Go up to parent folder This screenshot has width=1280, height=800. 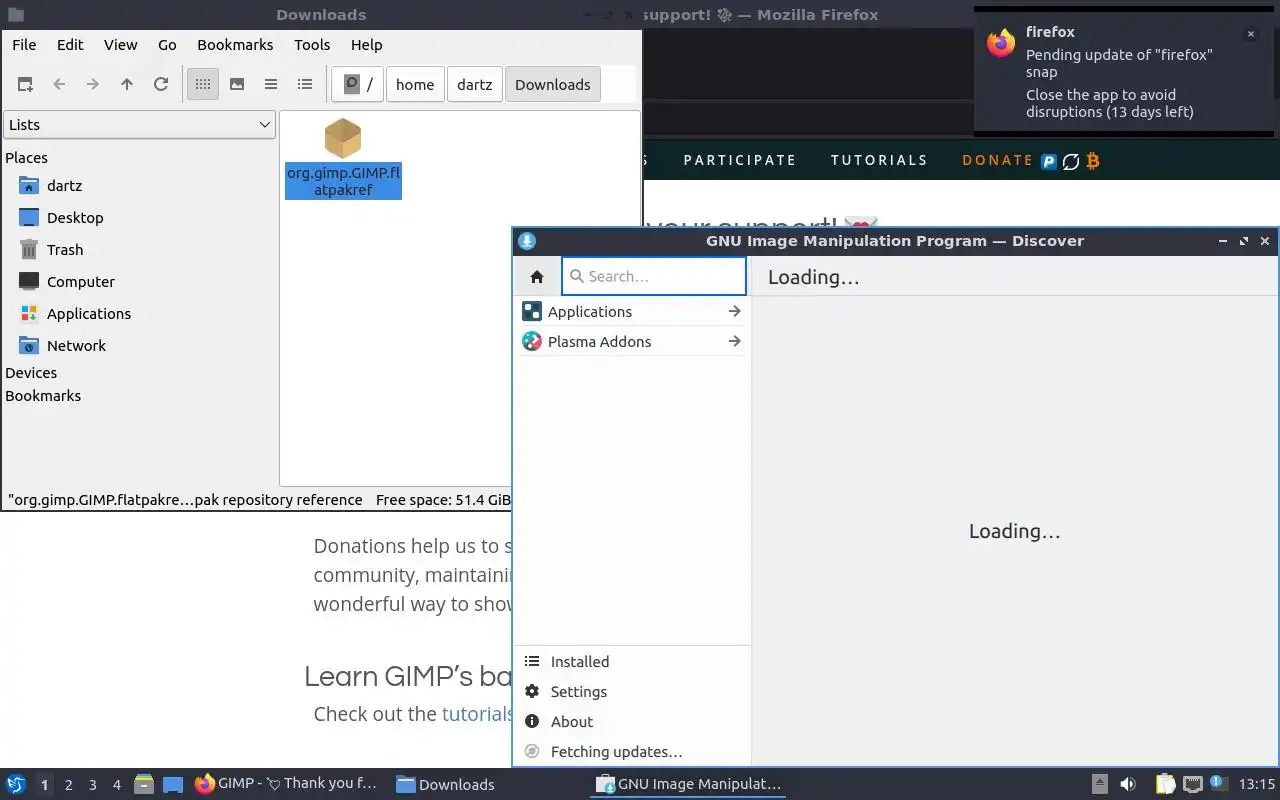(127, 85)
